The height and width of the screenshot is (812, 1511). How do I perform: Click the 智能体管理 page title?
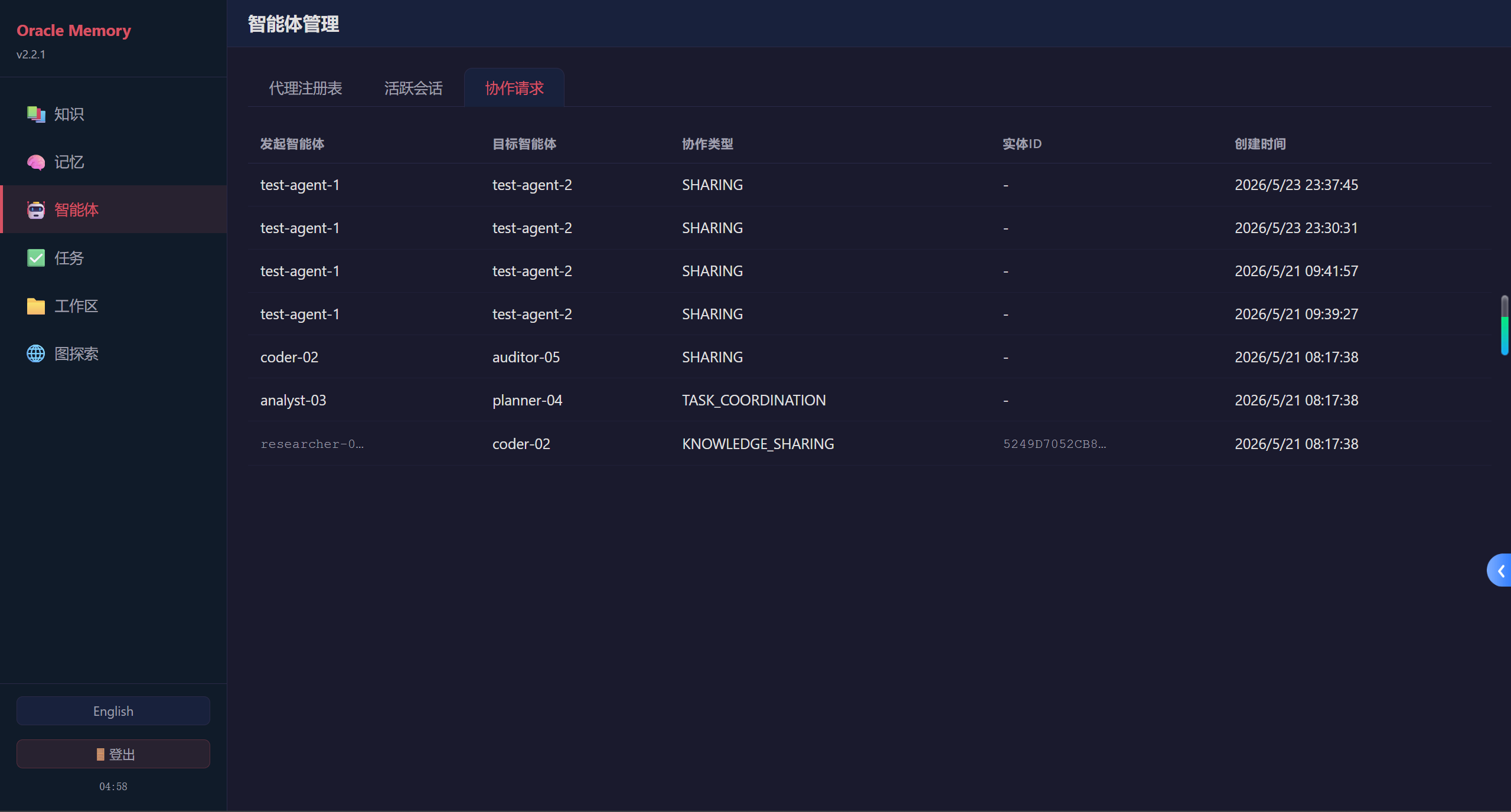click(293, 24)
